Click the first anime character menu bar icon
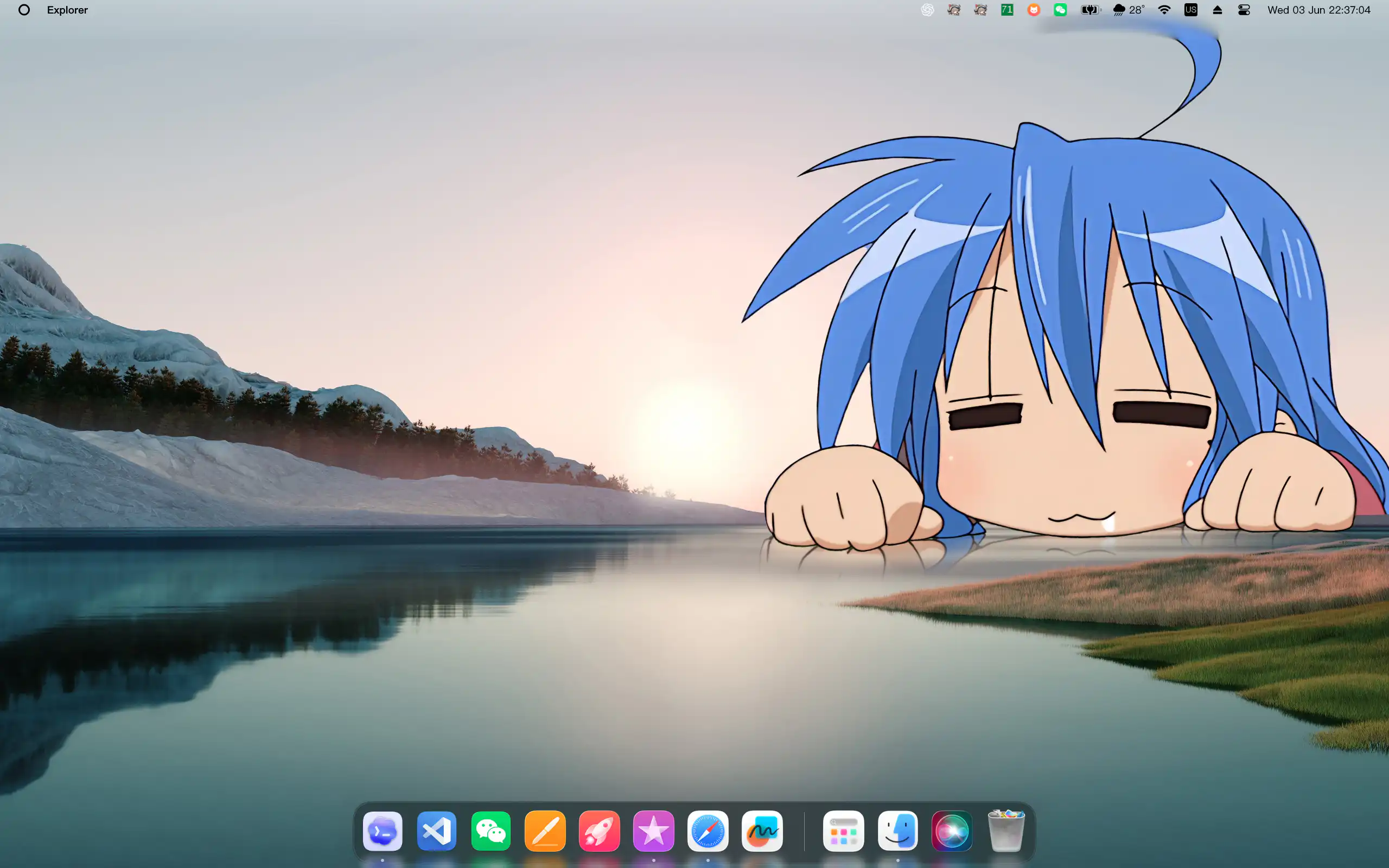Image resolution: width=1389 pixels, height=868 pixels. 954,10
